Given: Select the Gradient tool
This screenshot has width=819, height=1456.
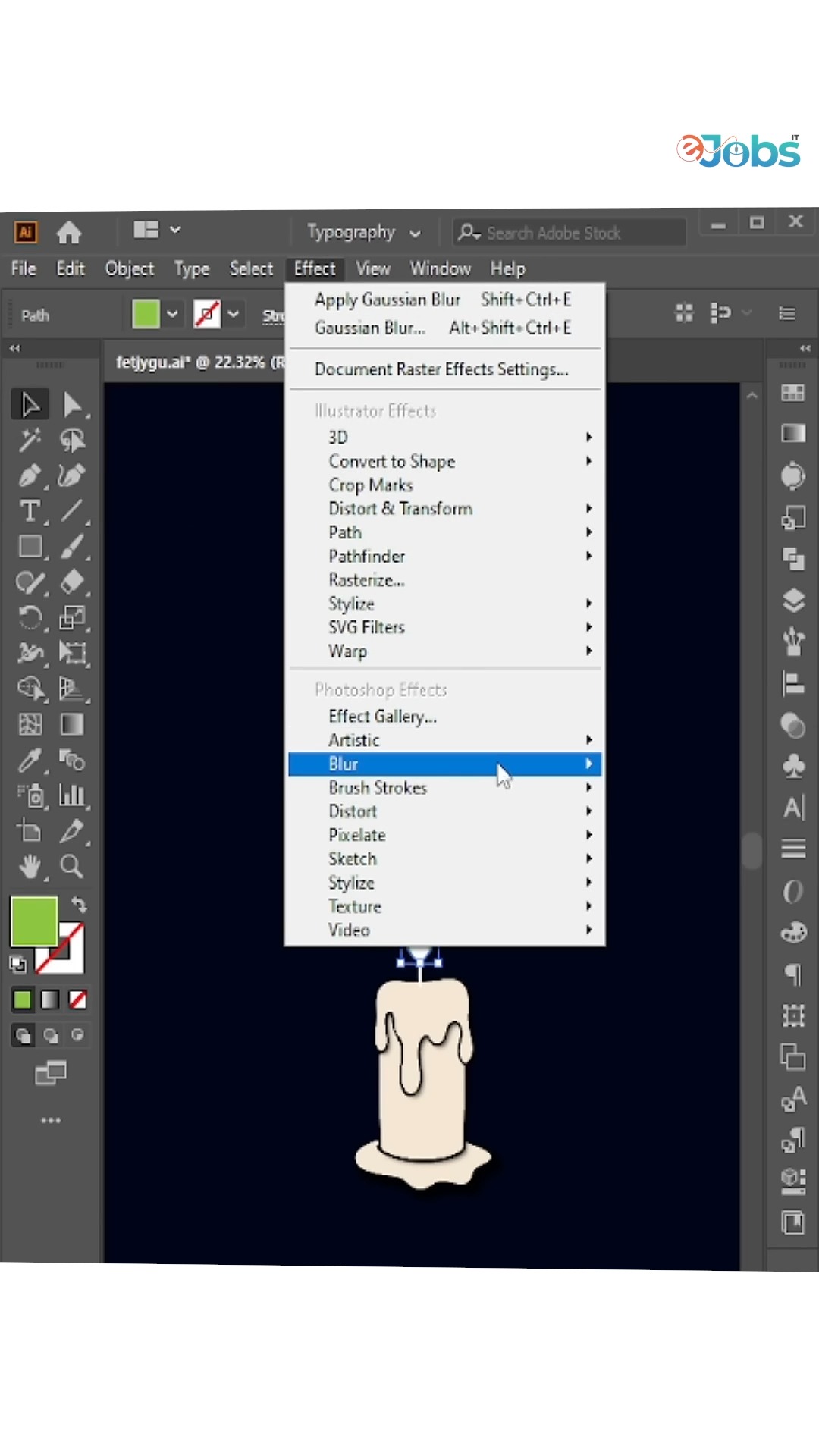Looking at the screenshot, I should [x=72, y=724].
